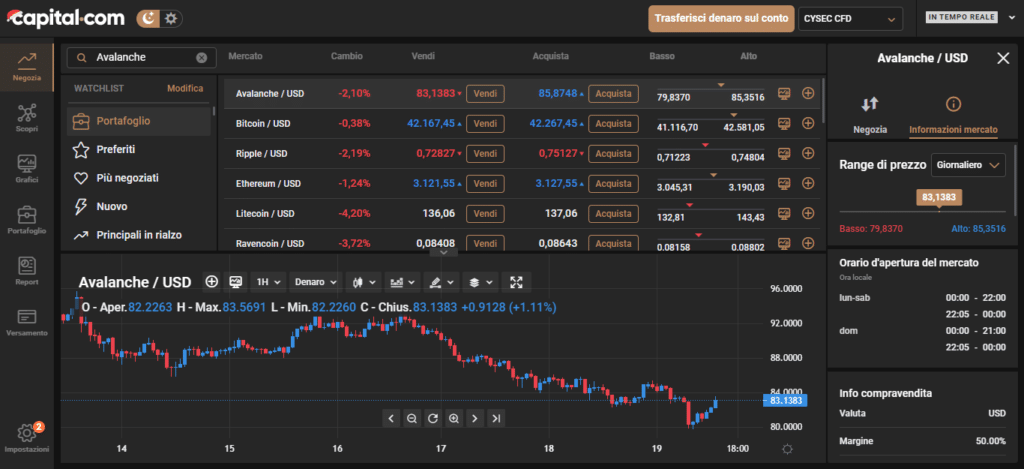This screenshot has width=1024, height=469.
Task: Select Preferiti in the watchlist
Action: point(139,150)
